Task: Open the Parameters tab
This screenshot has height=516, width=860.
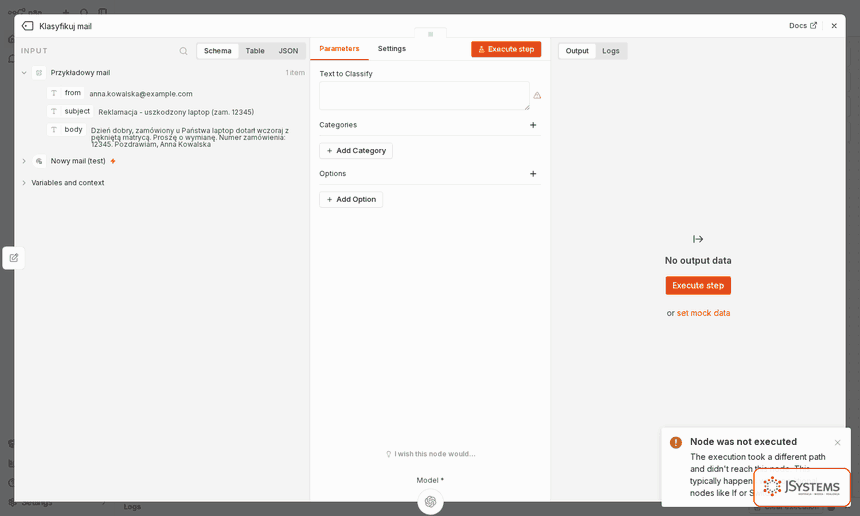Action: 340,49
